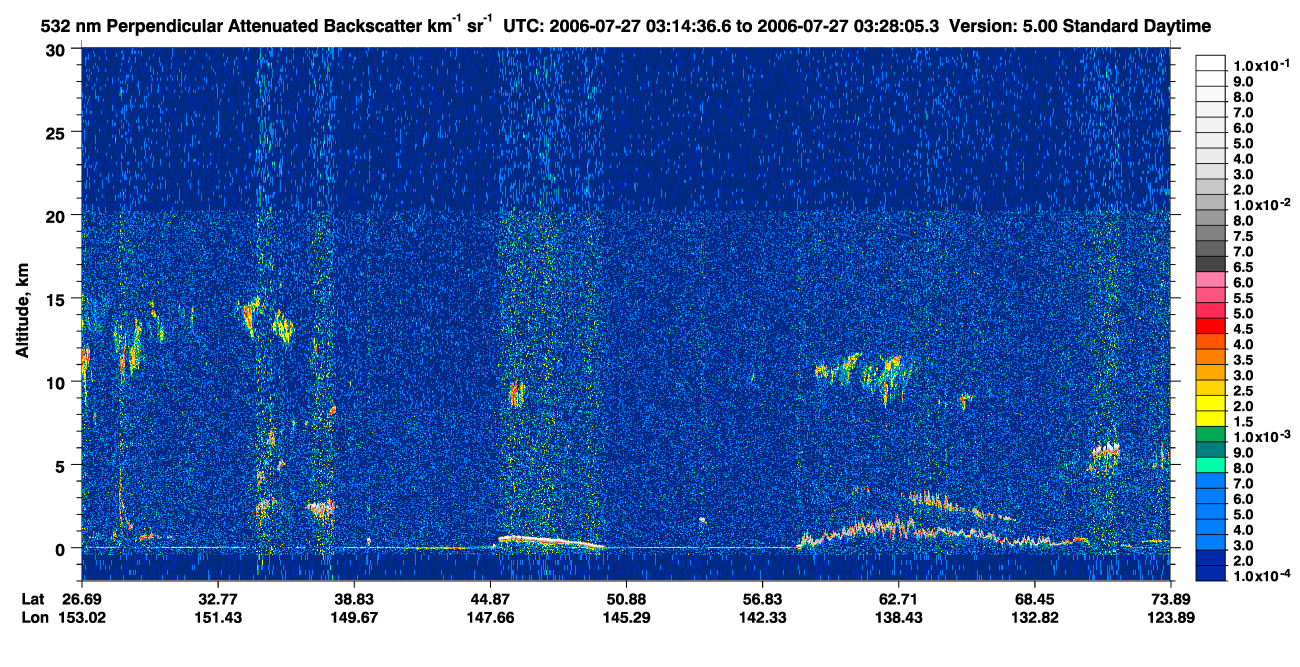Click the dark gray swatch beside 6.5 label
Image resolution: width=1300 pixels, height=667 pixels.
(1210, 266)
